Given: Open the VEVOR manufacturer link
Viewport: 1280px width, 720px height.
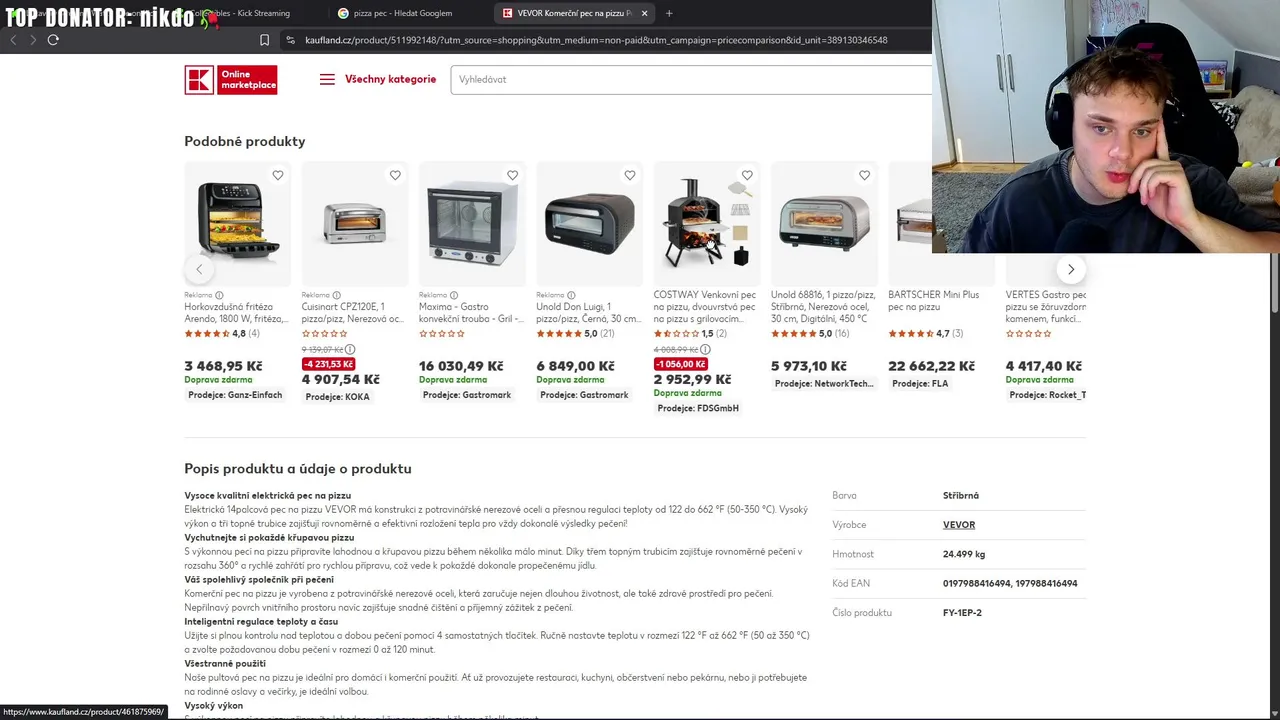Looking at the screenshot, I should (x=959, y=525).
